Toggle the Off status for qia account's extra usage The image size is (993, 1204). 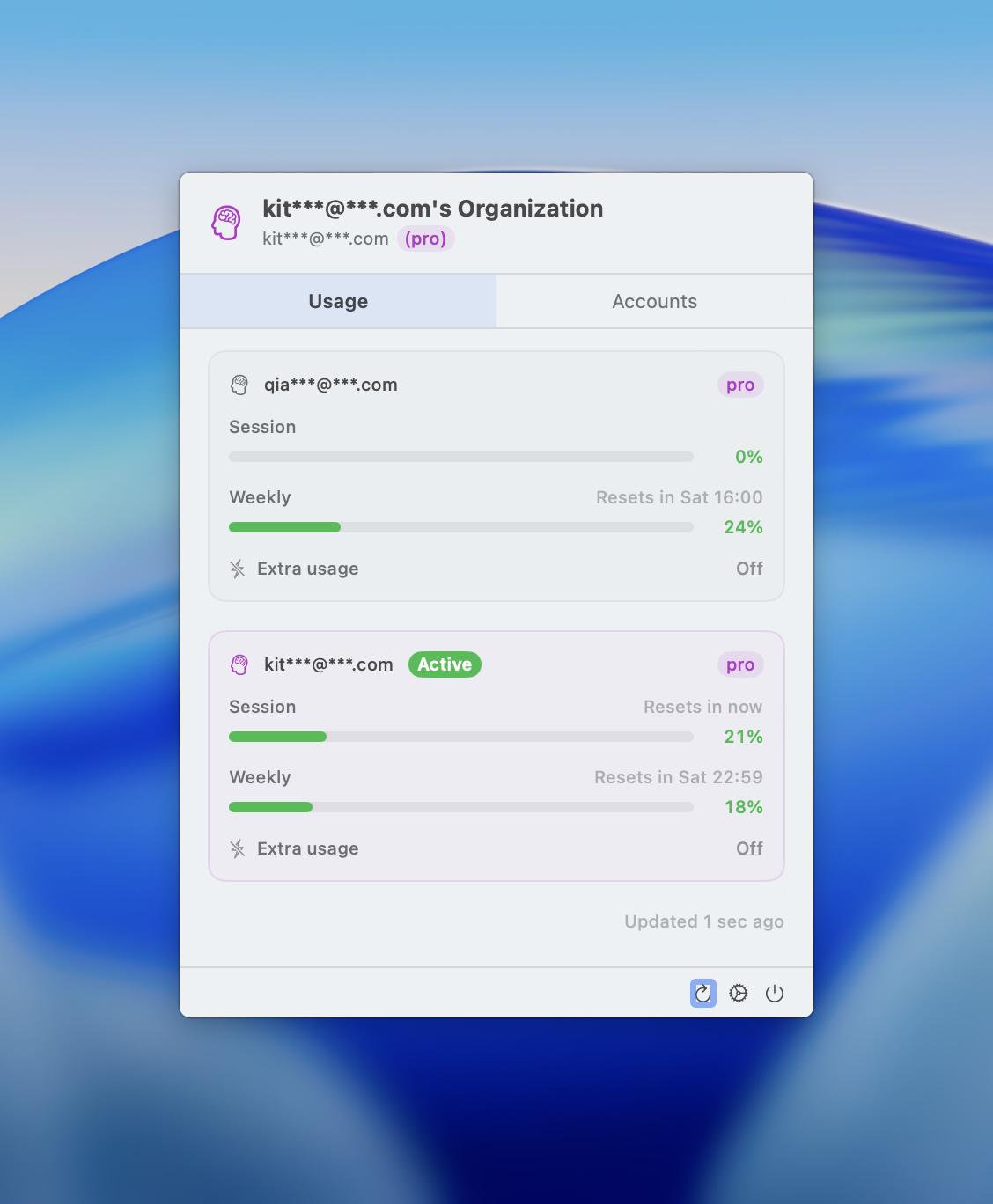749,569
